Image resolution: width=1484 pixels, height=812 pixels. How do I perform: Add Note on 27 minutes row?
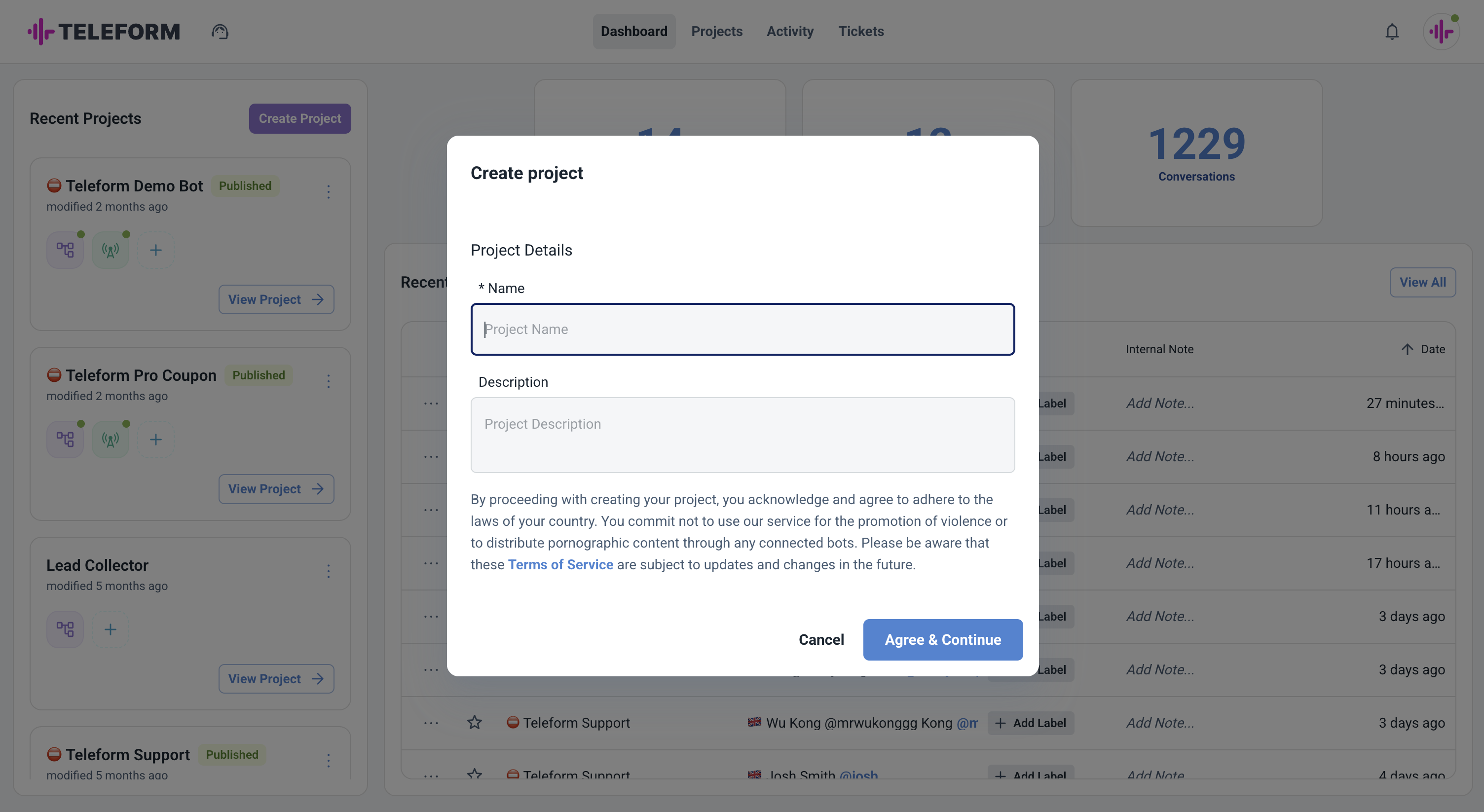coord(1160,403)
